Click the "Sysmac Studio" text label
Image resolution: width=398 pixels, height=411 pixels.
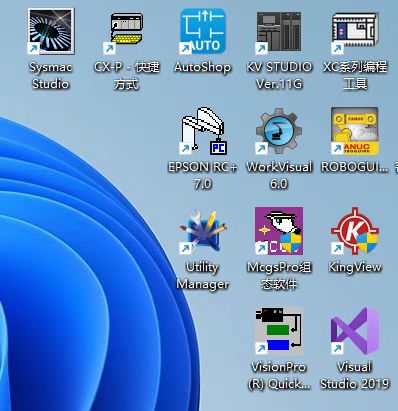[x=51, y=75]
